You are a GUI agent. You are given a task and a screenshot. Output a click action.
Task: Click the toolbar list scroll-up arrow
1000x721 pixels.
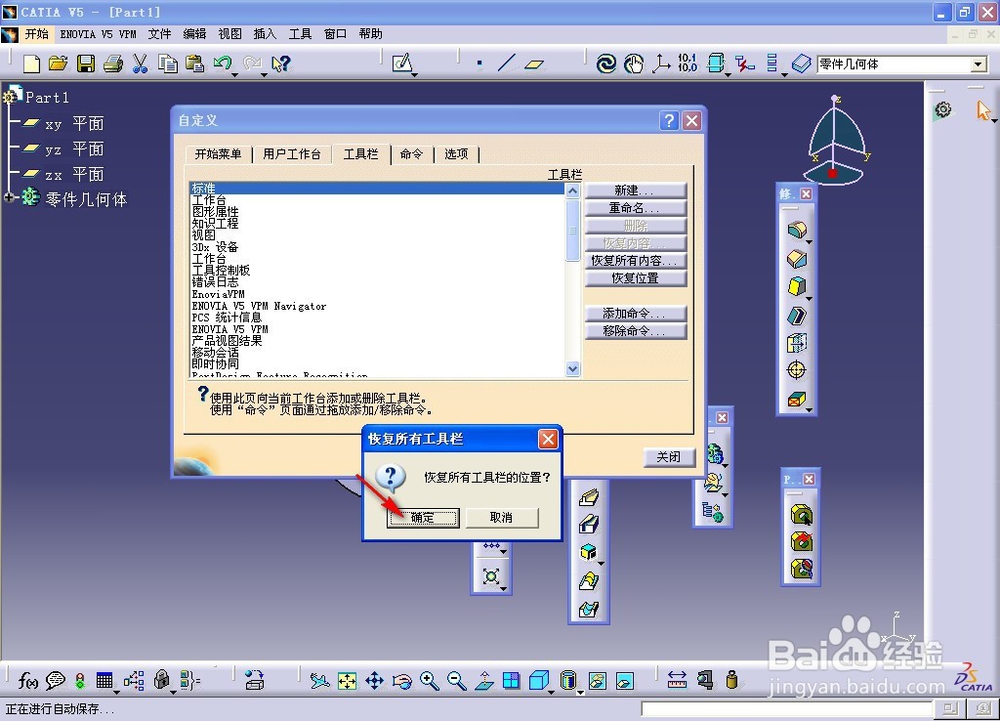click(x=573, y=191)
